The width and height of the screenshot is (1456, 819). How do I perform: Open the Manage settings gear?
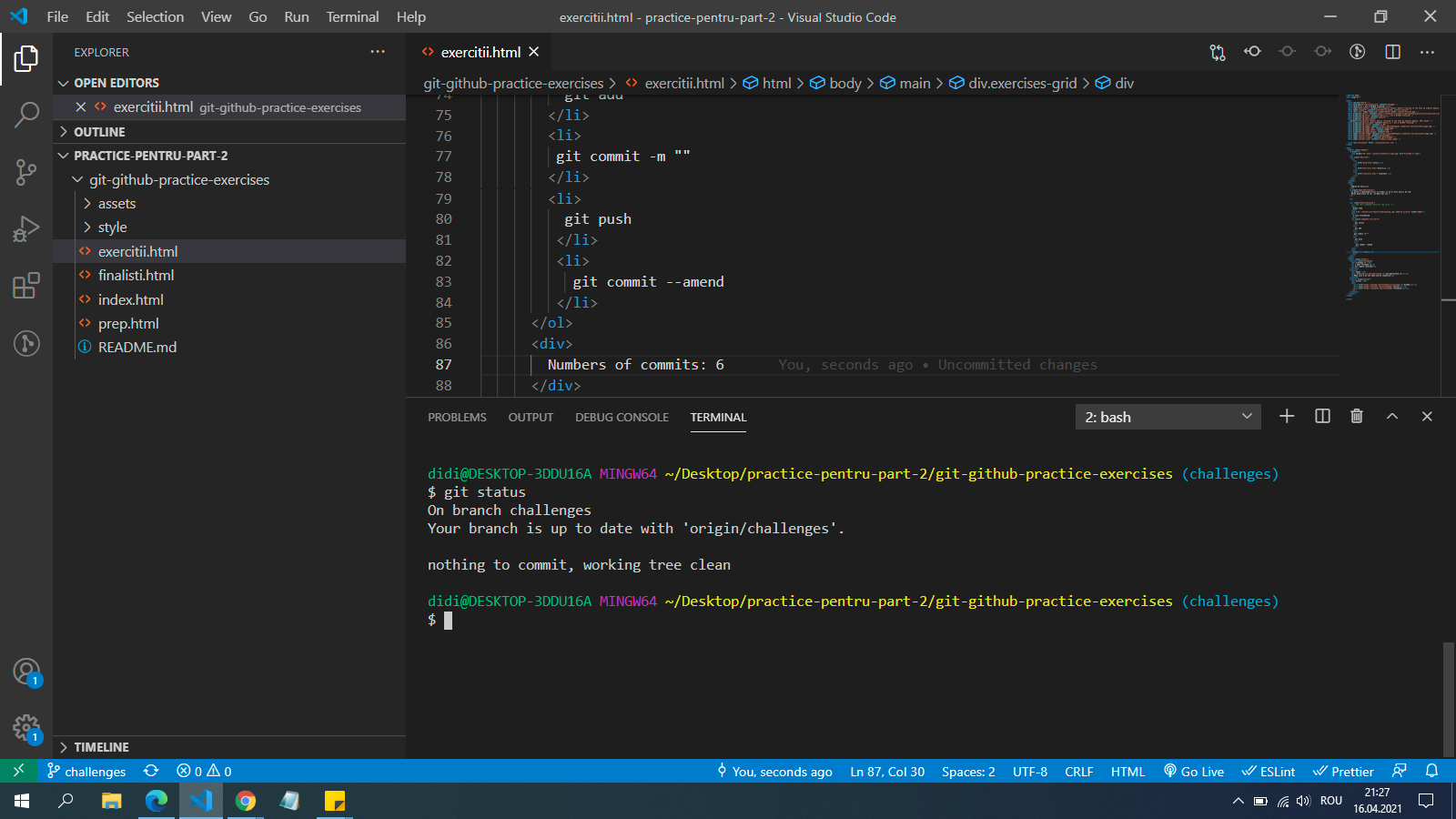pyautogui.click(x=26, y=728)
